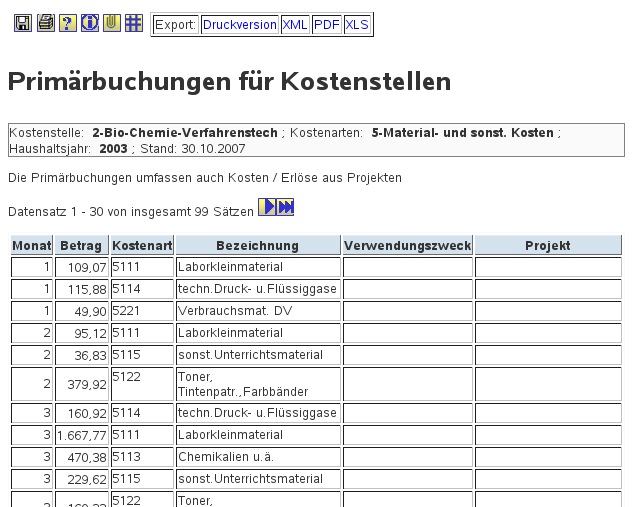Click the printer icon

(45, 23)
